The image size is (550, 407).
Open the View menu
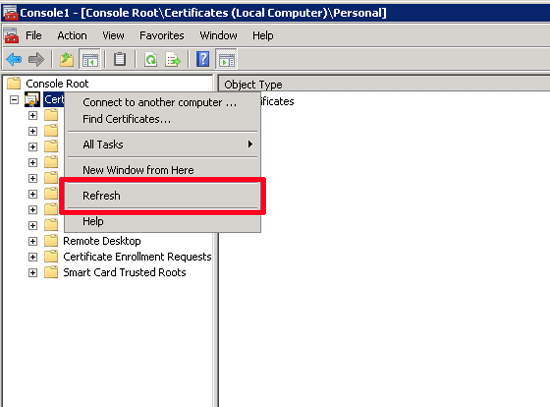click(113, 35)
